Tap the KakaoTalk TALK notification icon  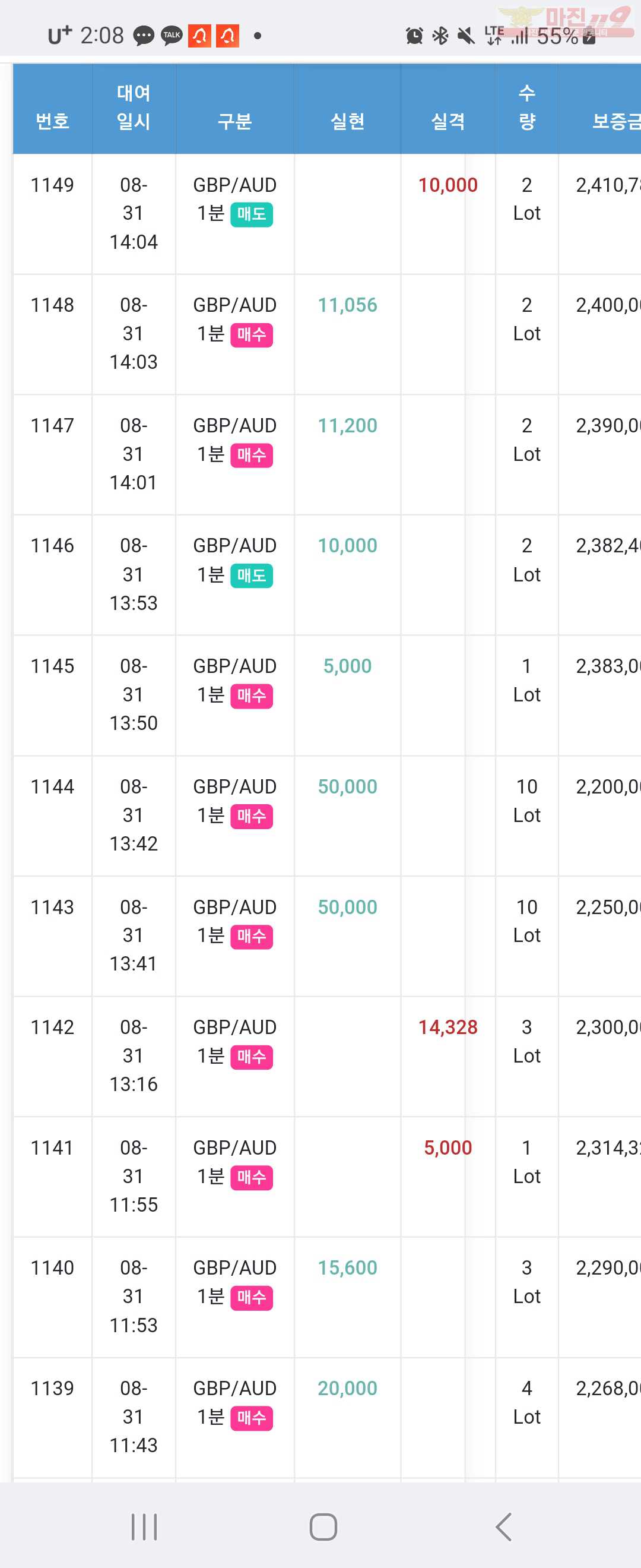(172, 36)
